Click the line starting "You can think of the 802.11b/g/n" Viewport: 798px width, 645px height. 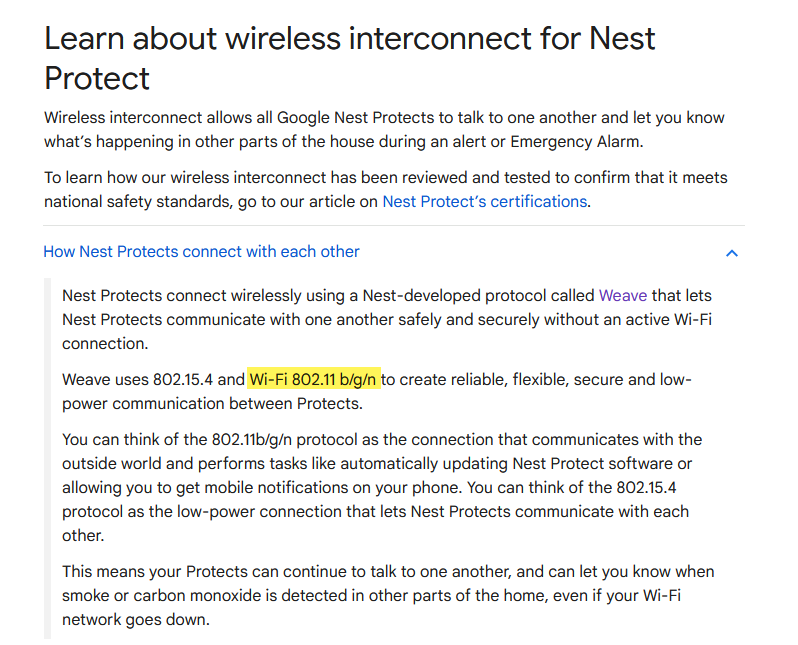point(382,439)
